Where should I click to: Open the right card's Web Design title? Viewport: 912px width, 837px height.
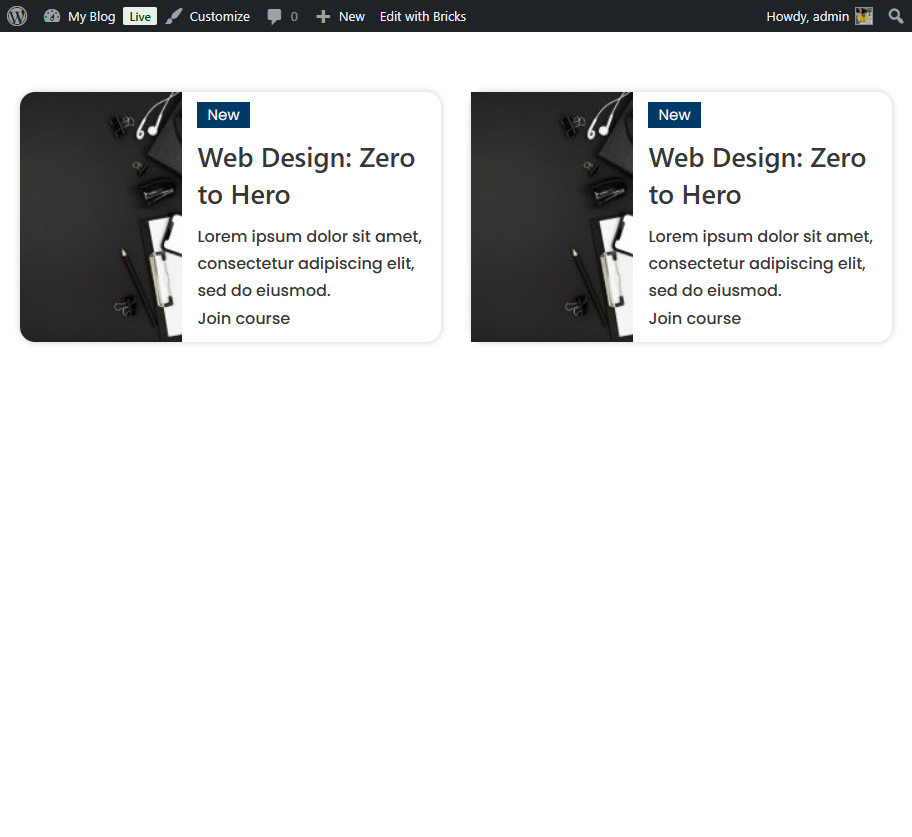tap(757, 176)
